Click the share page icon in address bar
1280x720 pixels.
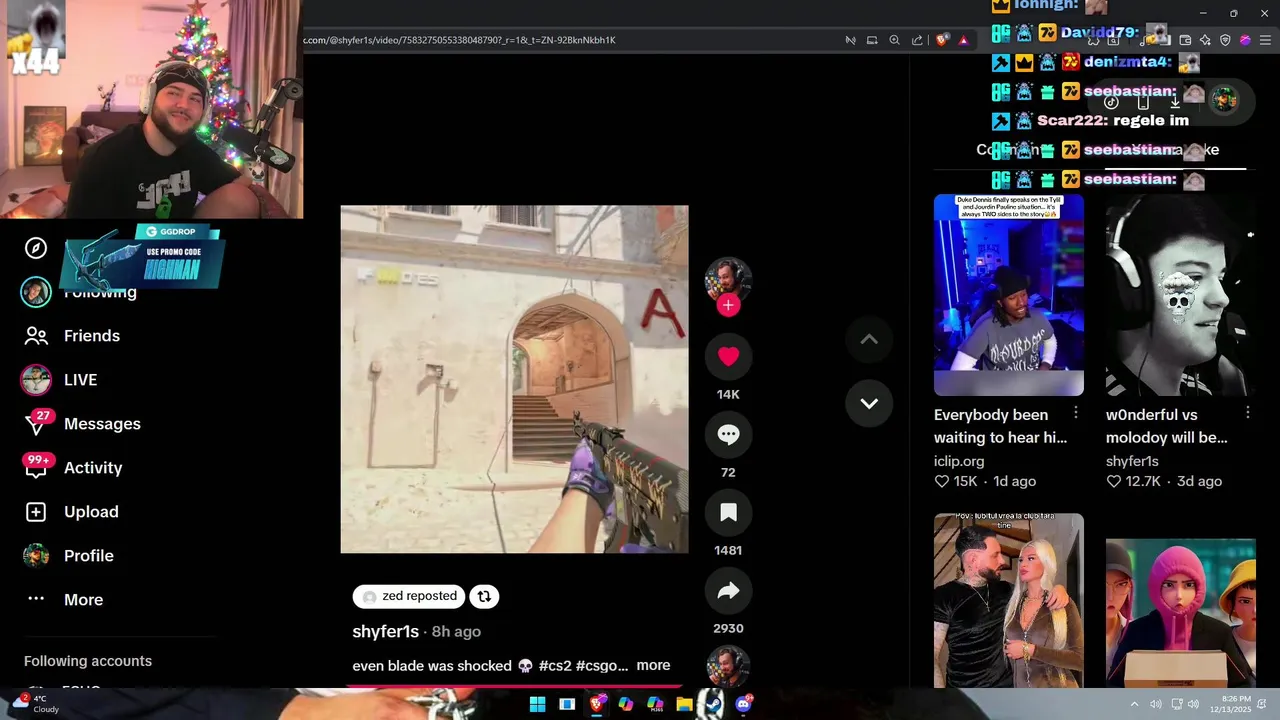click(917, 40)
